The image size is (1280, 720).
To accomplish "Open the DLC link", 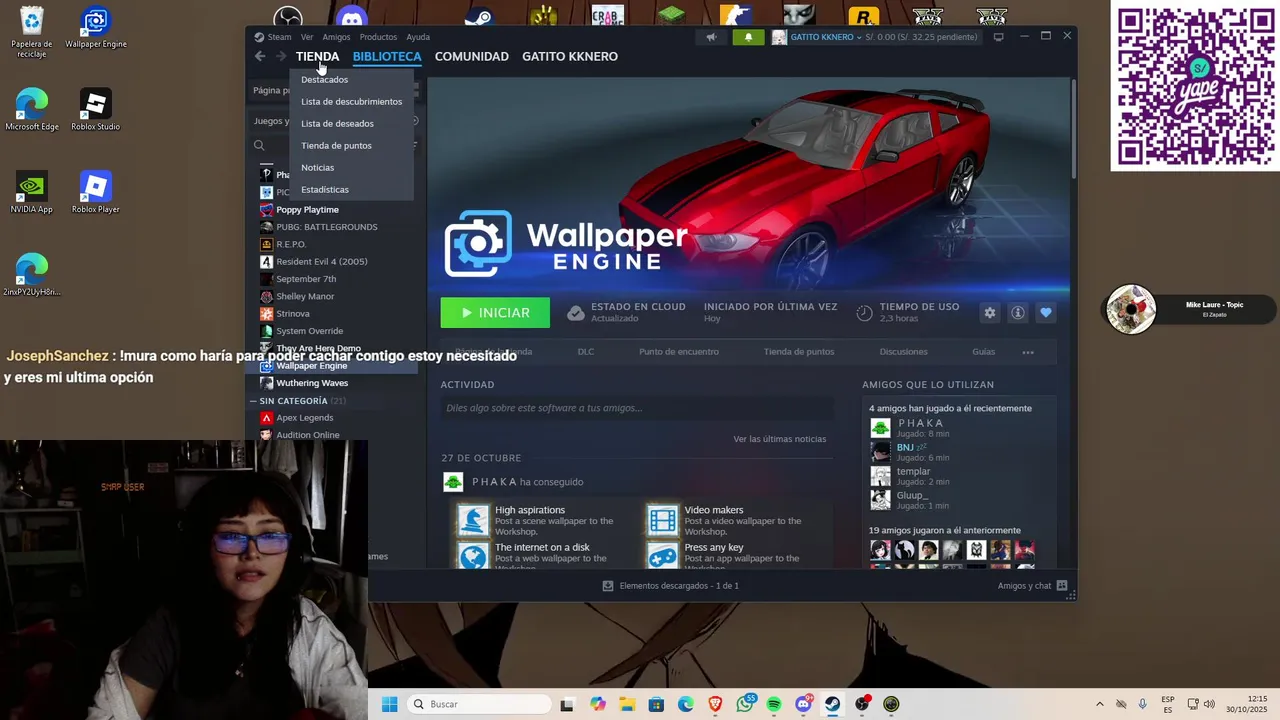I will coord(586,352).
